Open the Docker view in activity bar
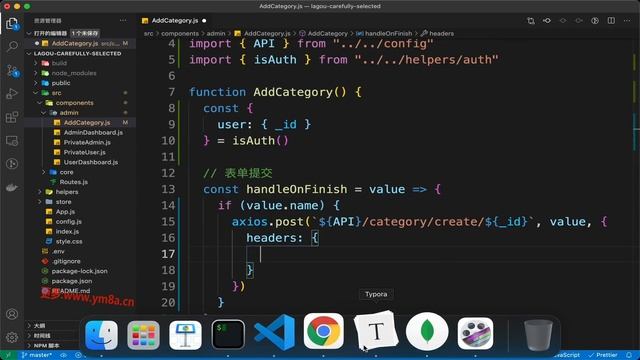The height and width of the screenshot is (360, 640). pyautogui.click(x=12, y=187)
